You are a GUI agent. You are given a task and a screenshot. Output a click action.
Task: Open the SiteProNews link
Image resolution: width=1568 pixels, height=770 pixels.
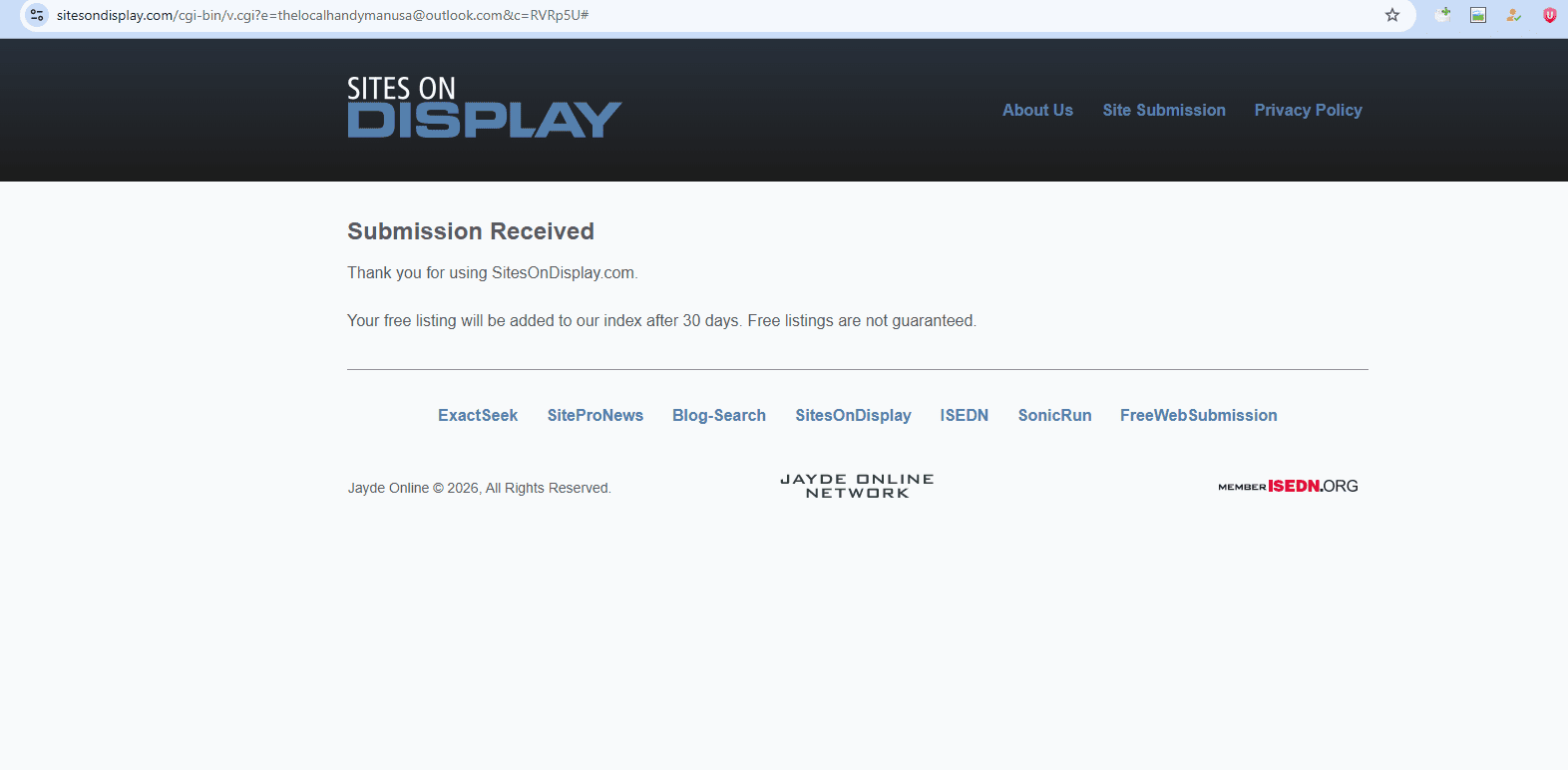[594, 416]
